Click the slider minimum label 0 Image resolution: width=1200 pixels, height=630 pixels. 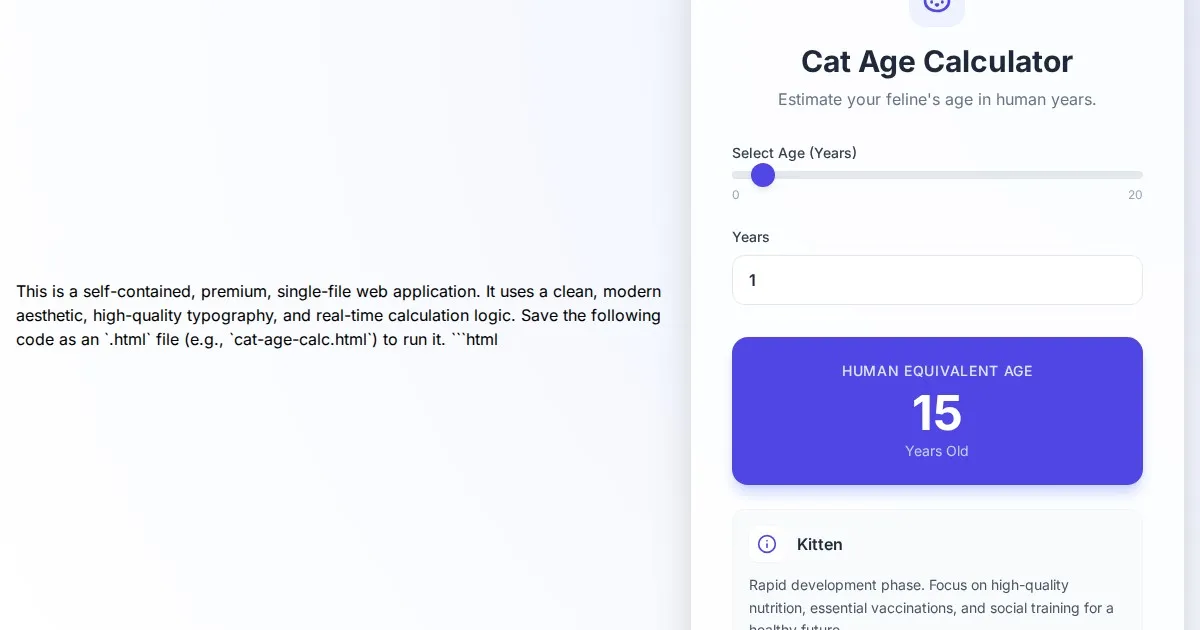(736, 195)
